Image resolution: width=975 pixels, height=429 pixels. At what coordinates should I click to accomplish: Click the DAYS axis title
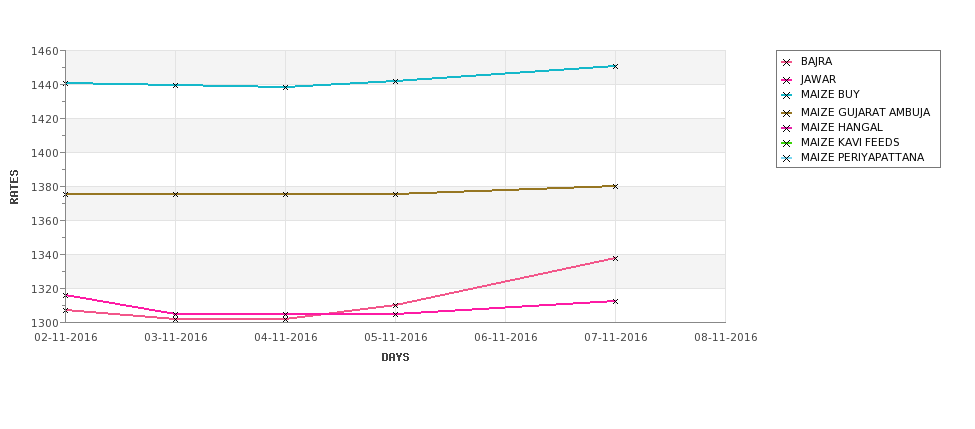coord(395,357)
